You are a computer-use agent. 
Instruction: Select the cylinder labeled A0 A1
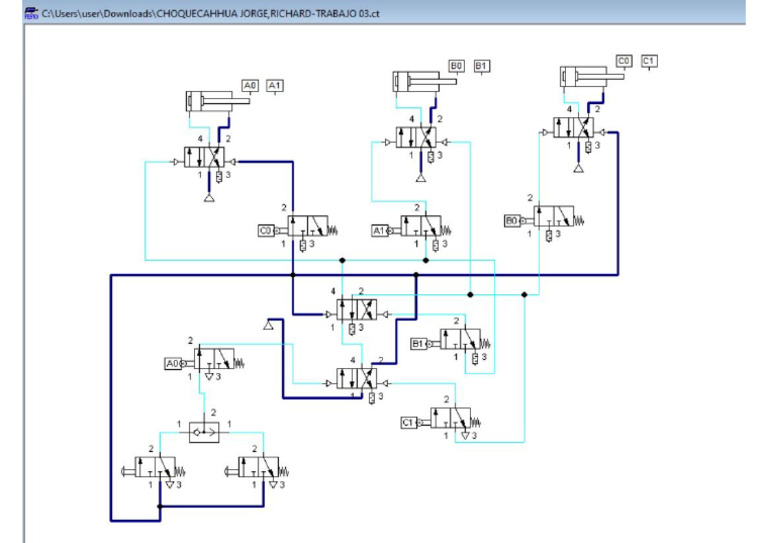tap(217, 101)
